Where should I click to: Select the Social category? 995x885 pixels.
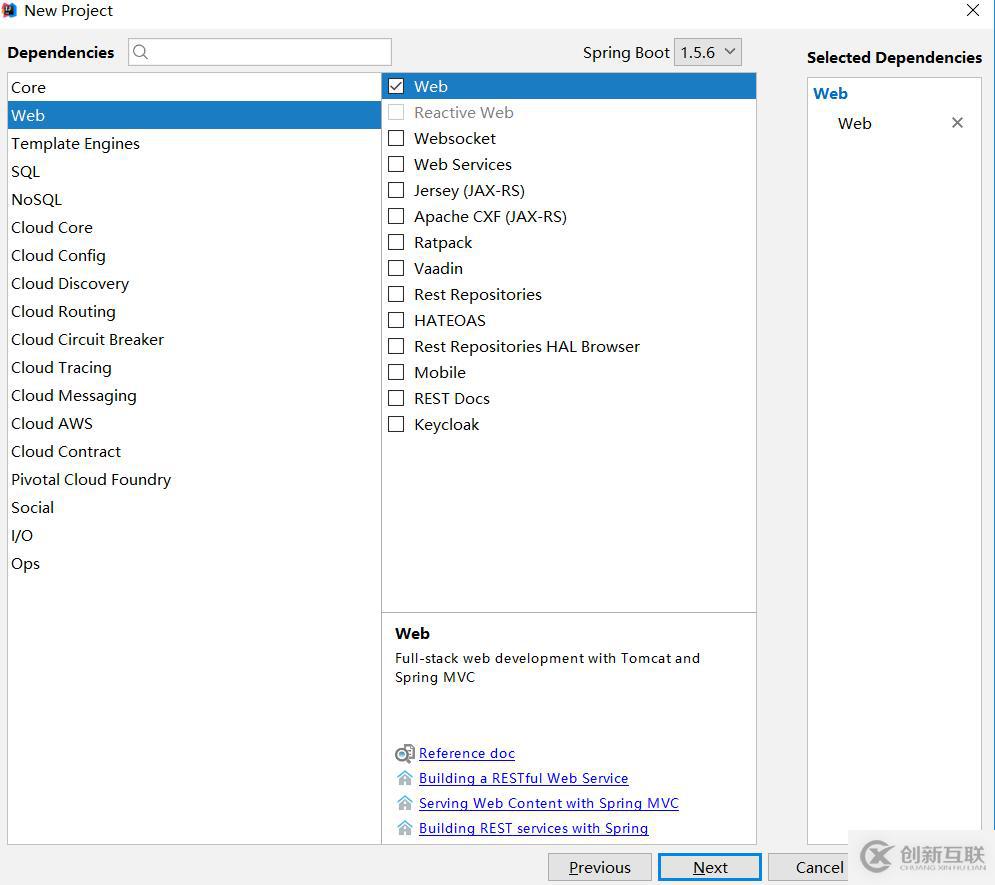coord(194,508)
